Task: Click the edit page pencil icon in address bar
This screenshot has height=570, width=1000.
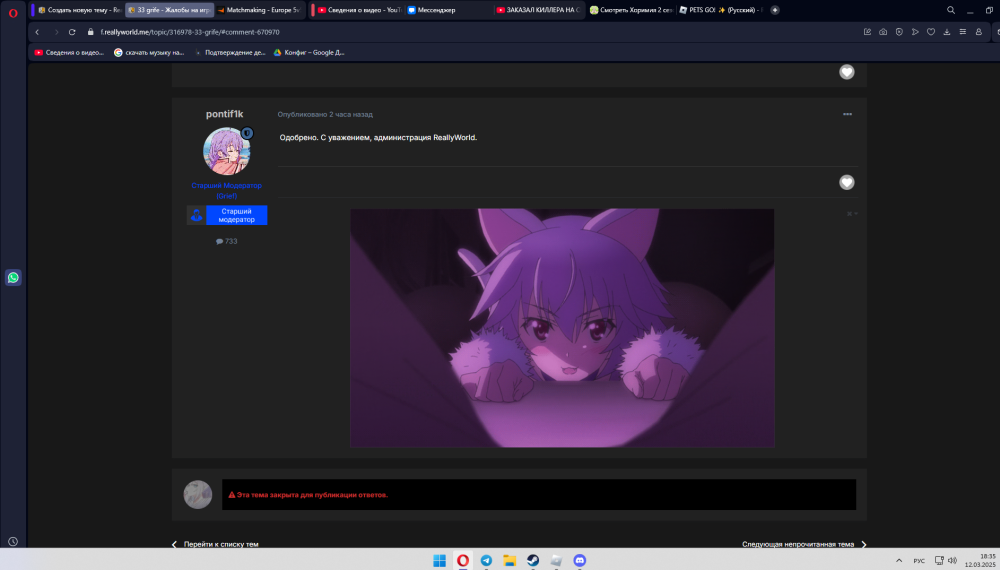Action: 867,32
